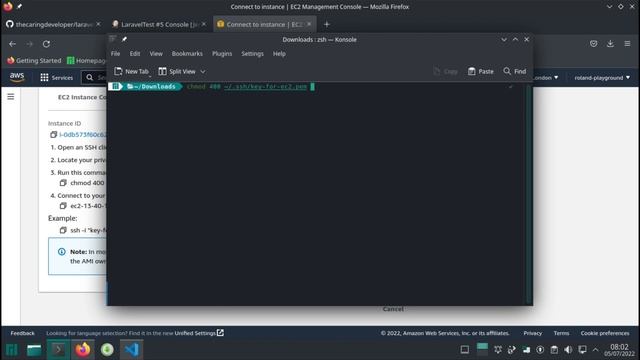Open the File menu in Konsole

tap(116, 54)
